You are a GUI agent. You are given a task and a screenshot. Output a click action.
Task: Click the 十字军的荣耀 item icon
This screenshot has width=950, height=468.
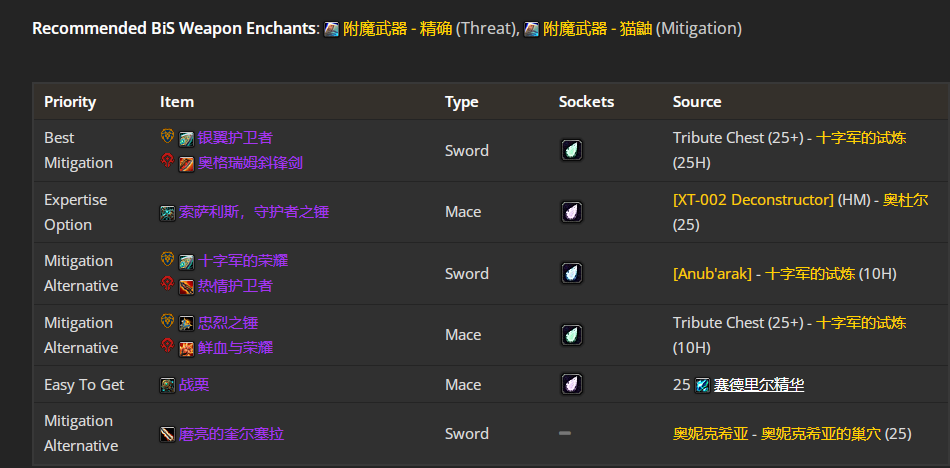186,261
